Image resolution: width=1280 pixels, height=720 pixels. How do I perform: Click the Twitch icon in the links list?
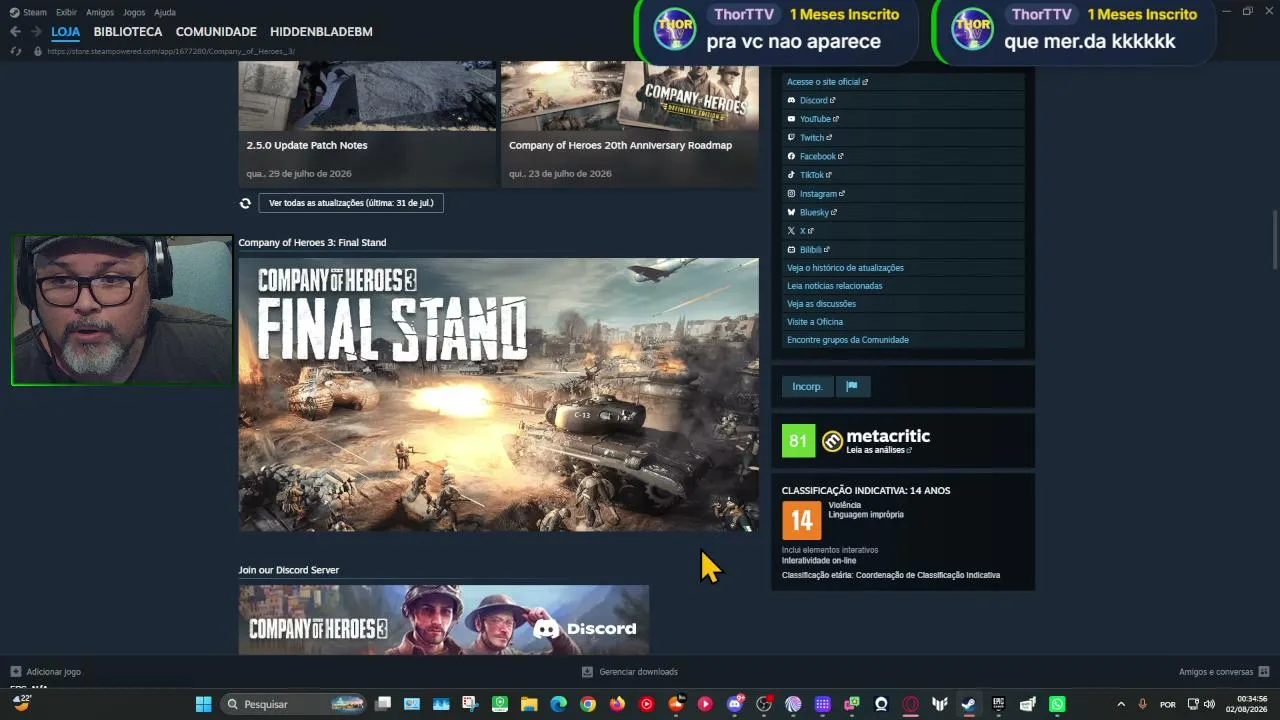(x=791, y=138)
